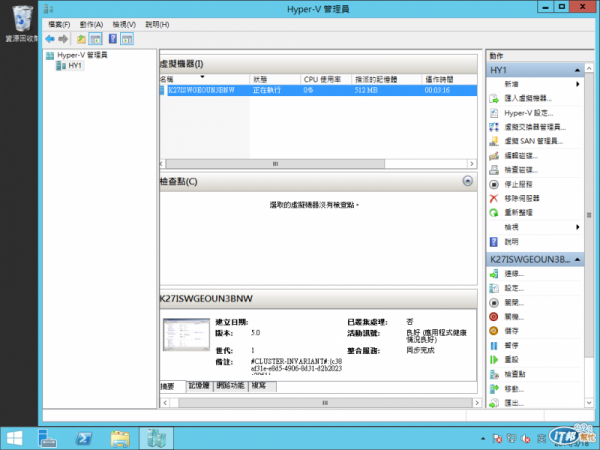Expand the 檢視 submenu in the actions pane
The height and width of the screenshot is (450, 600).
coord(578,227)
